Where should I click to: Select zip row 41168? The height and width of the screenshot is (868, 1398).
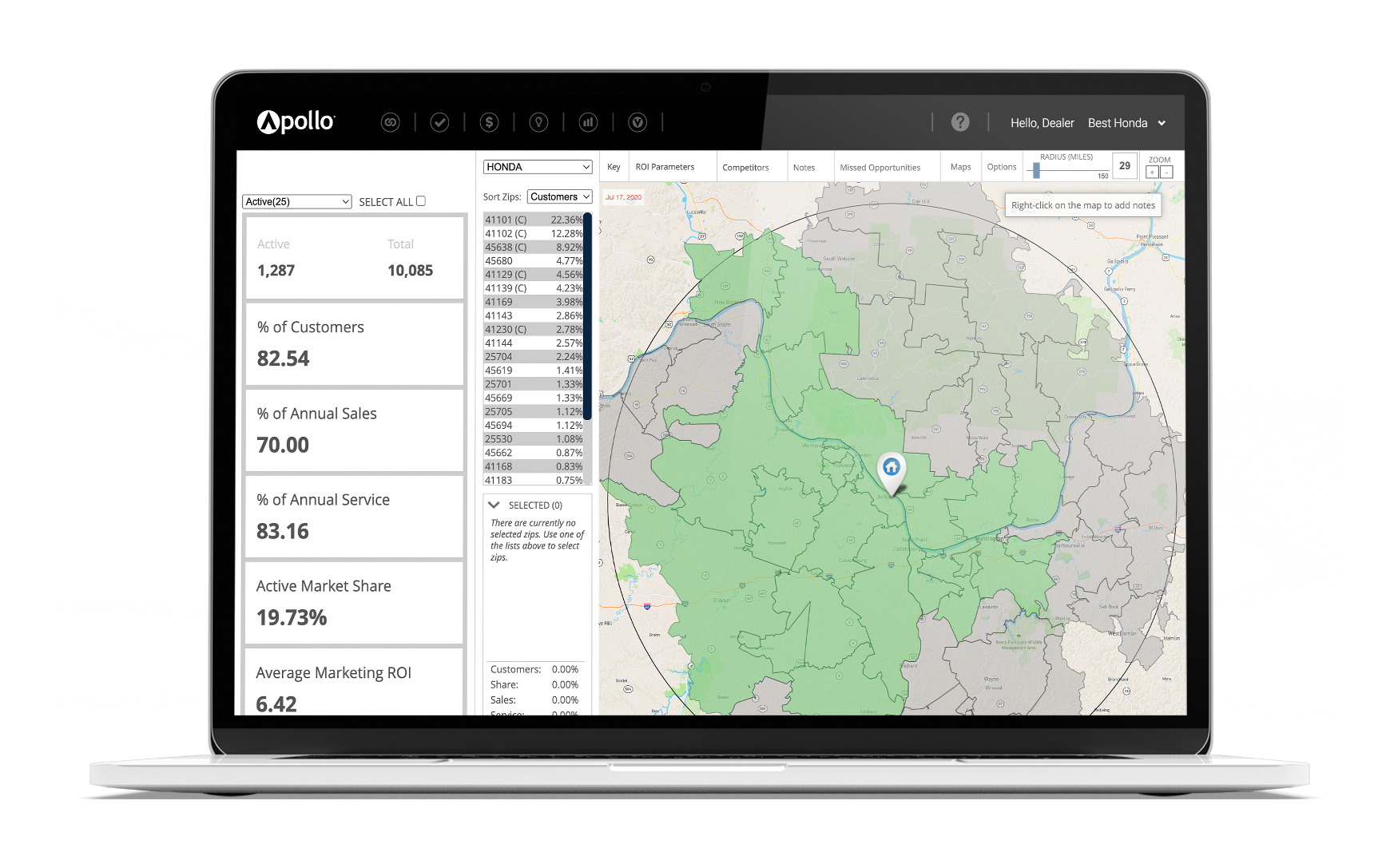point(534,466)
